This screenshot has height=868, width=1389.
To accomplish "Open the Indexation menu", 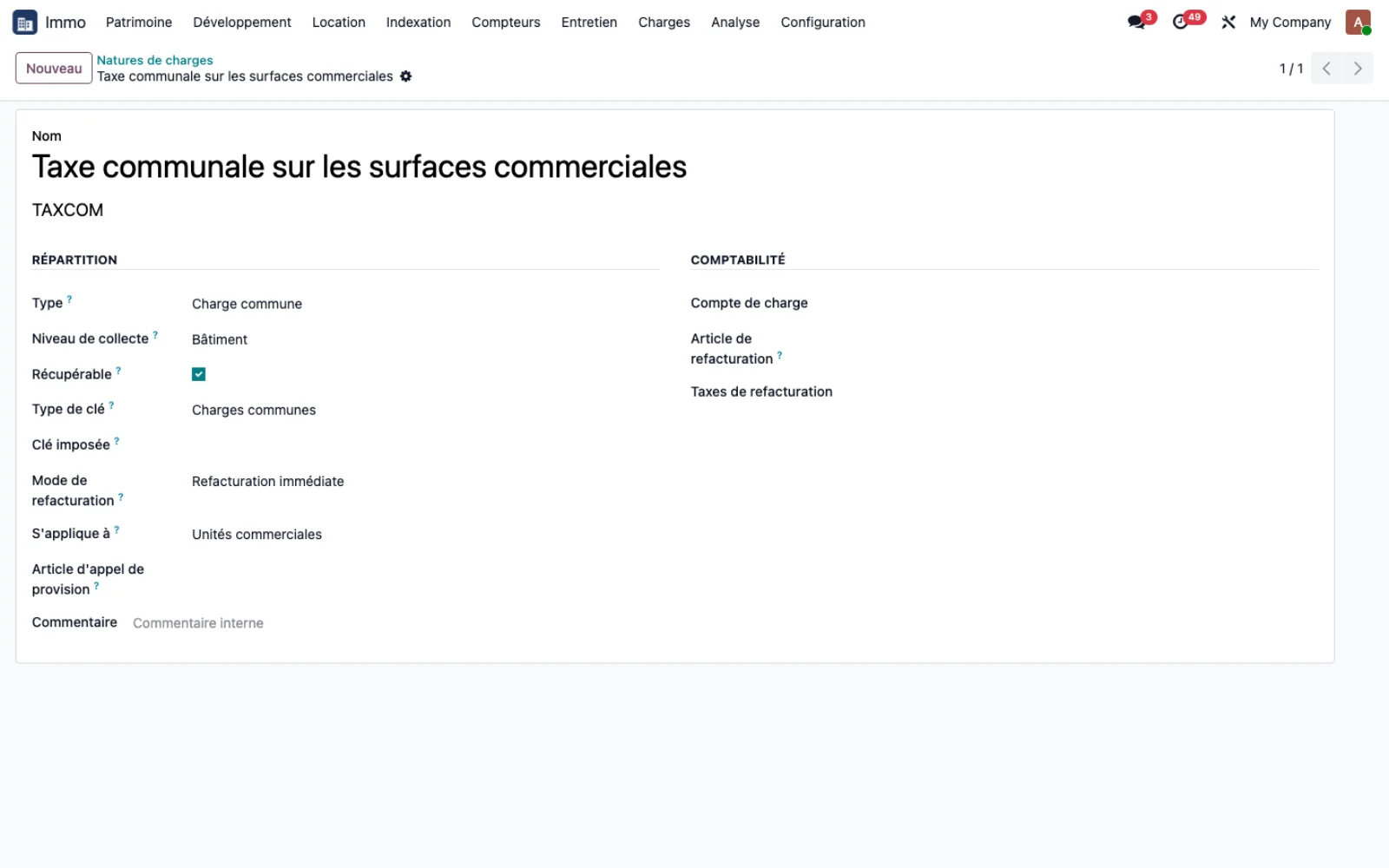I will click(x=418, y=23).
